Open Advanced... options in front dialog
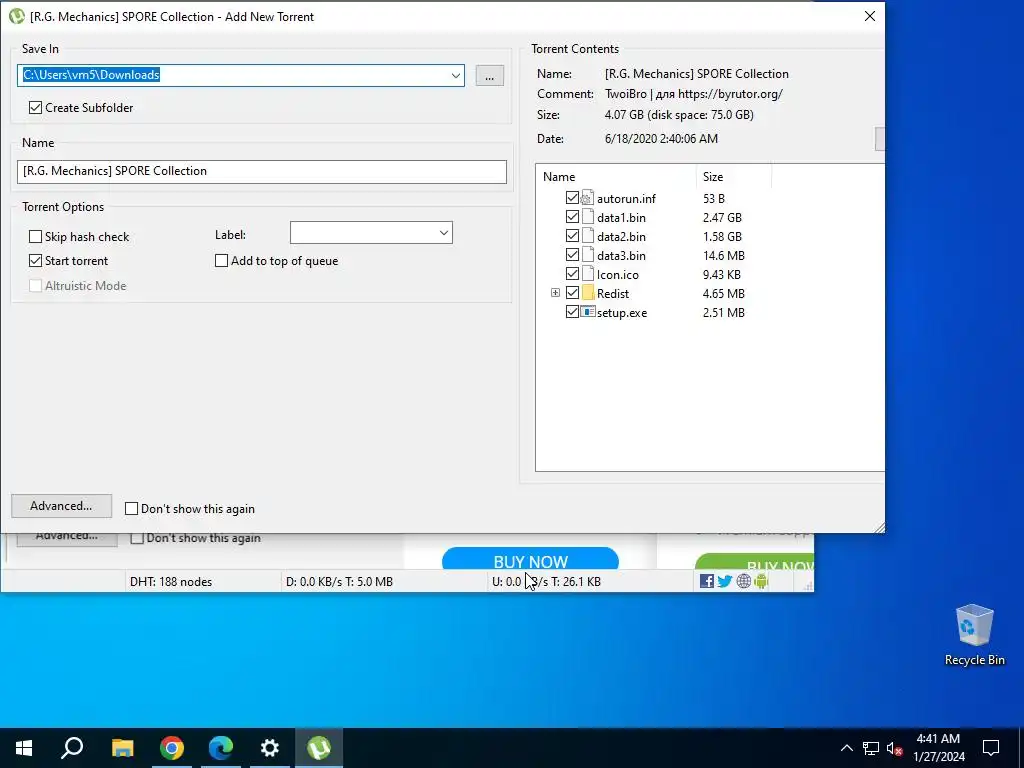Viewport: 1024px width, 768px height. 61,506
